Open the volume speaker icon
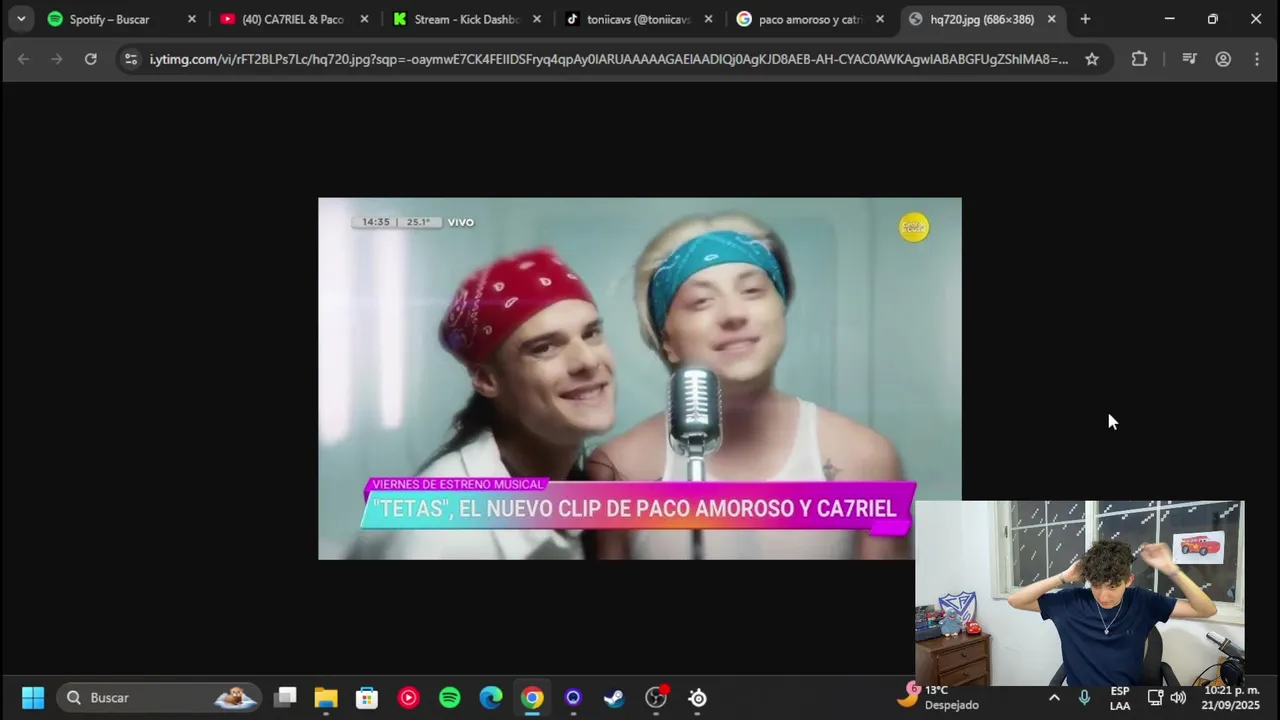 coord(1178,697)
